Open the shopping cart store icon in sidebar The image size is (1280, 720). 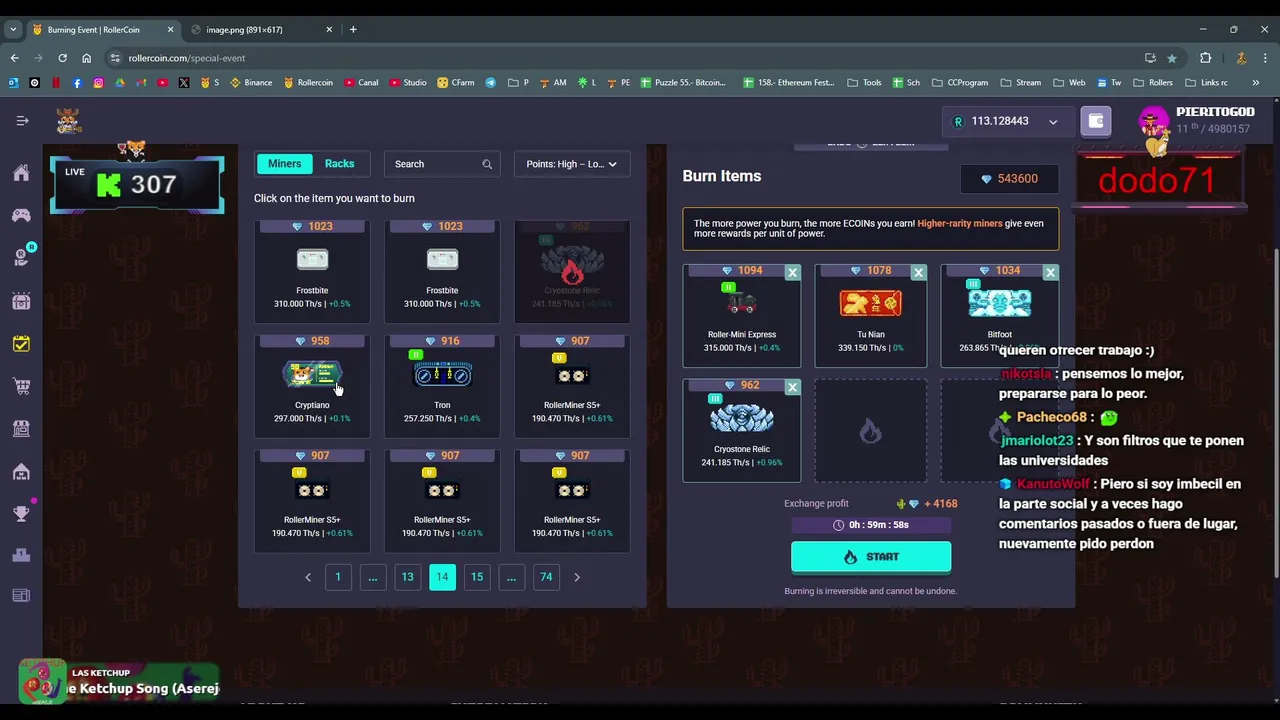click(x=21, y=386)
